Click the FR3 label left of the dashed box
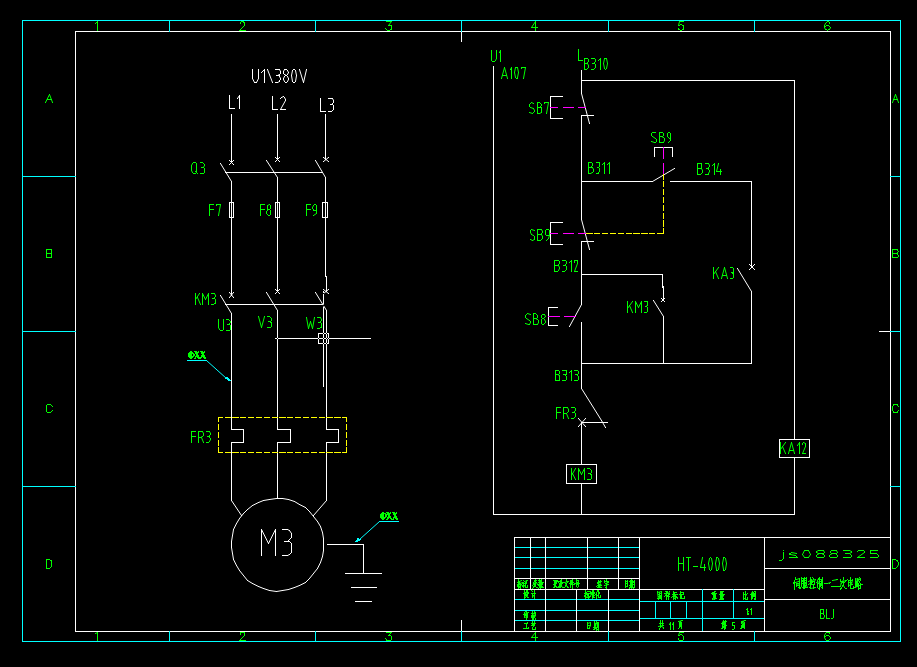 201,437
